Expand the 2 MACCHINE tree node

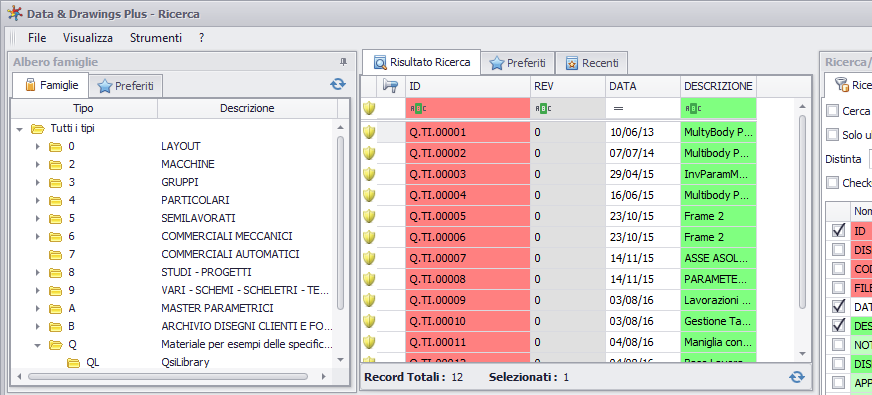tap(38, 165)
